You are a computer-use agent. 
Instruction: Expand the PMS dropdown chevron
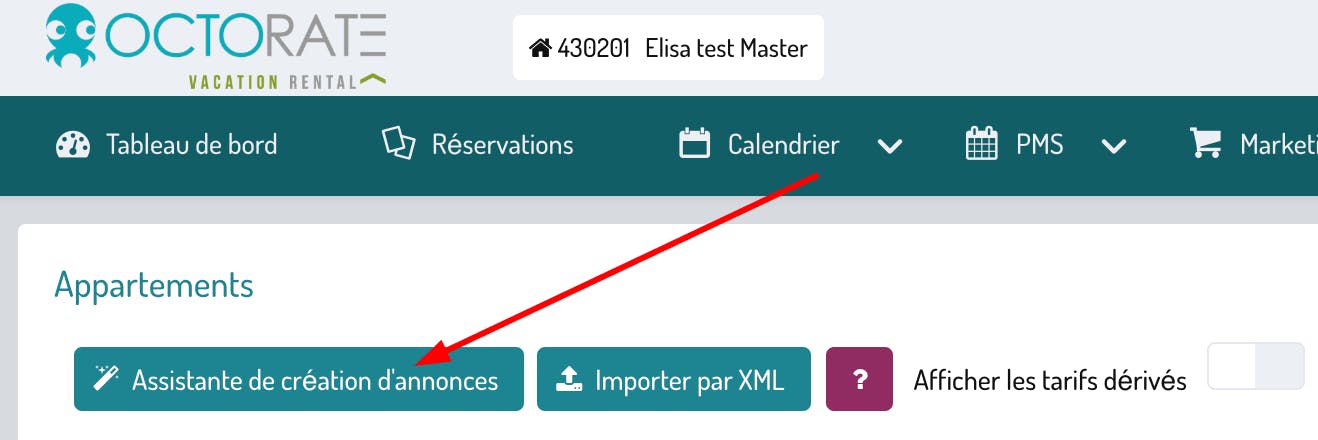1114,146
